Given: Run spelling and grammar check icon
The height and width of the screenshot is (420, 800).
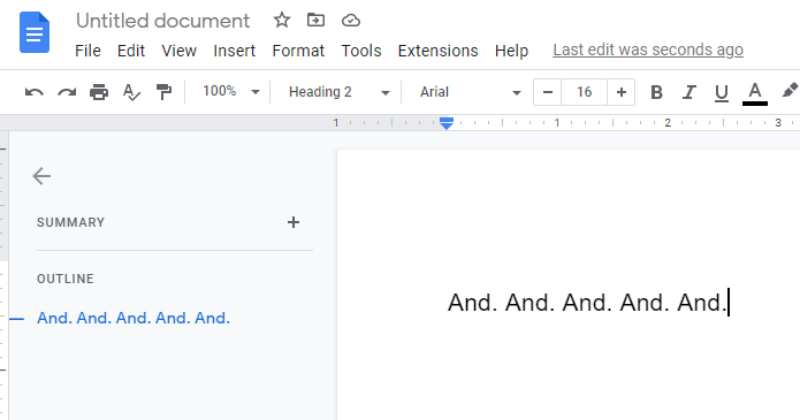Looking at the screenshot, I should tap(132, 92).
